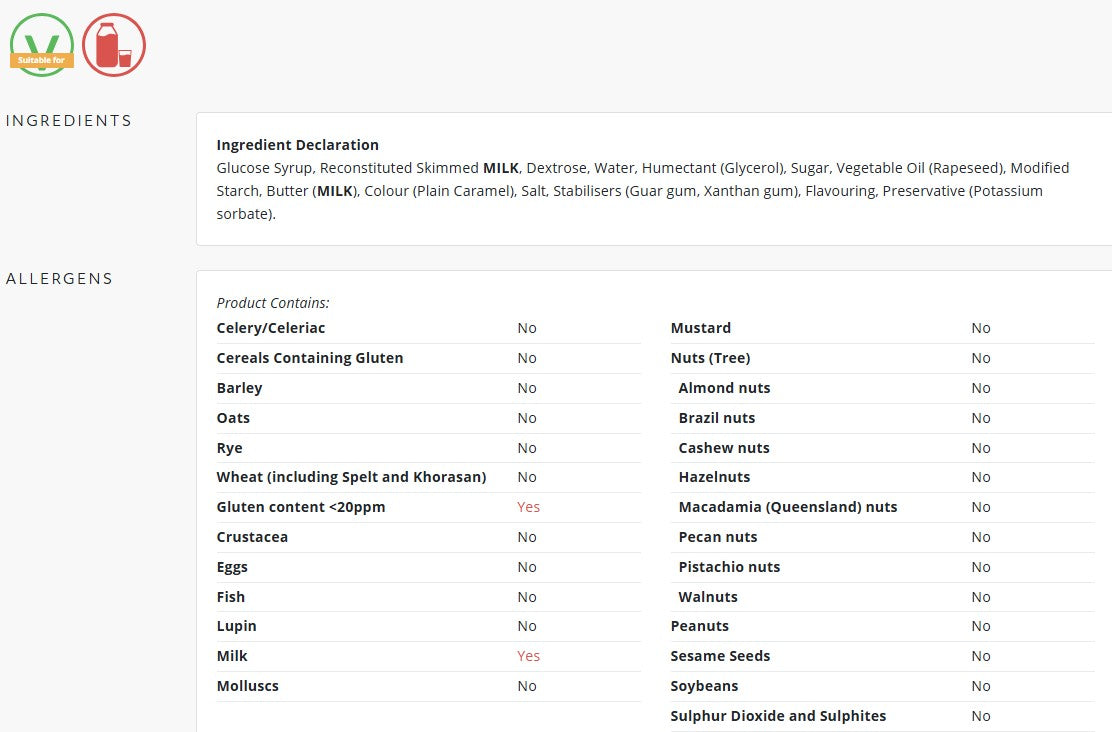The height and width of the screenshot is (732, 1112).
Task: Click the Molluscs allergen label
Action: click(248, 686)
